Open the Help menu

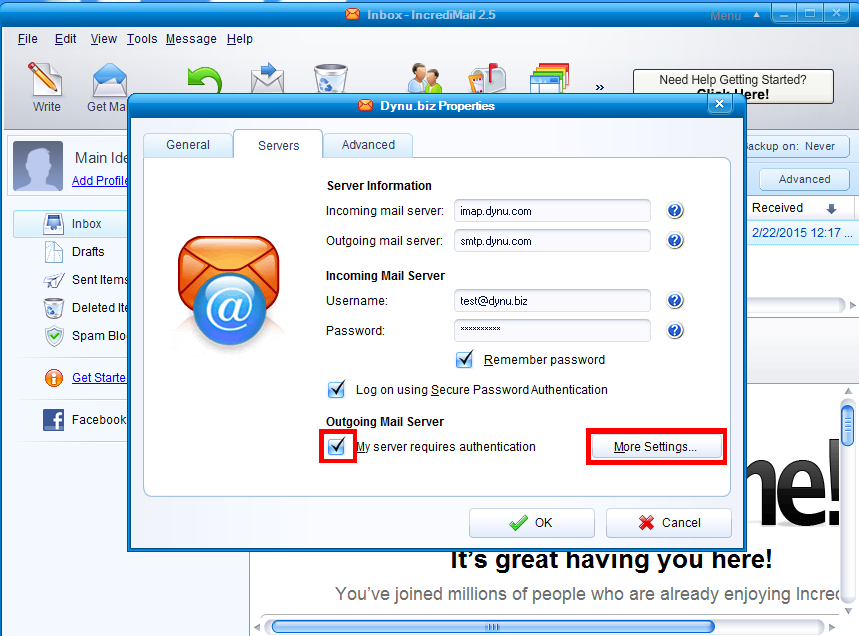(x=240, y=39)
